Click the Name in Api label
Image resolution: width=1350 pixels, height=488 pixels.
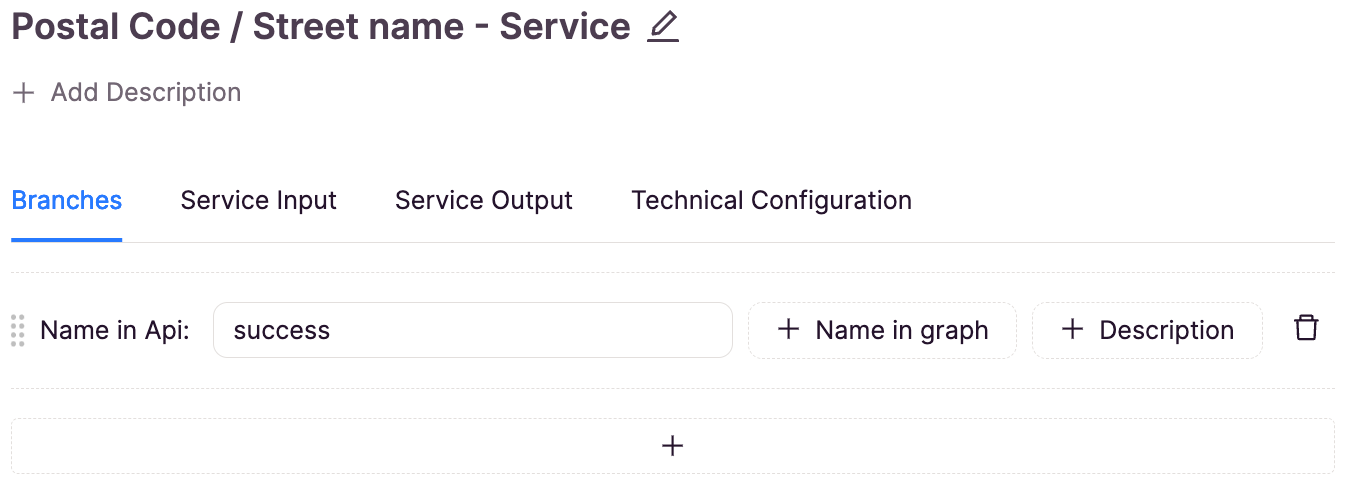115,331
